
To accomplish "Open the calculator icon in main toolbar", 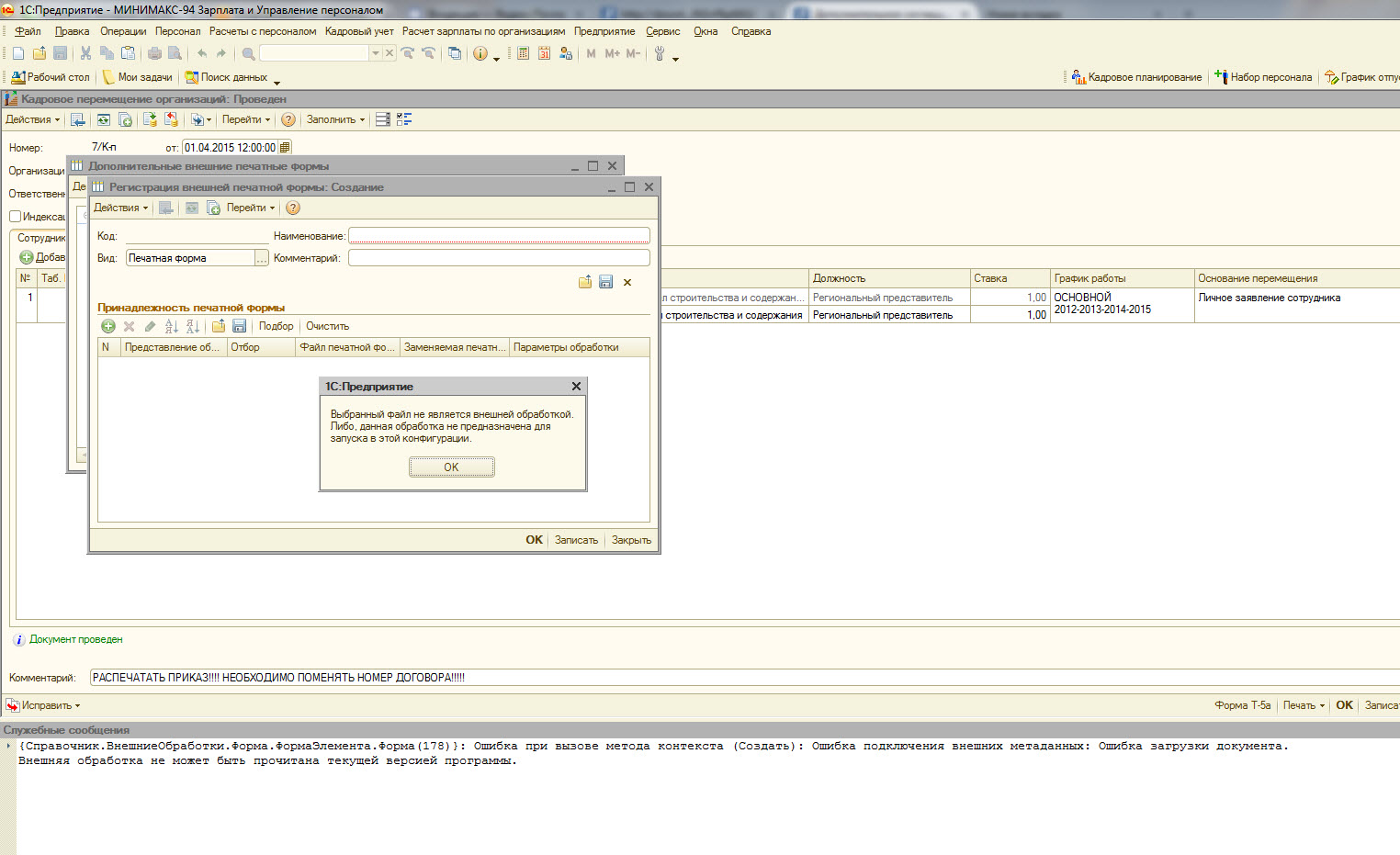I will click(x=523, y=53).
